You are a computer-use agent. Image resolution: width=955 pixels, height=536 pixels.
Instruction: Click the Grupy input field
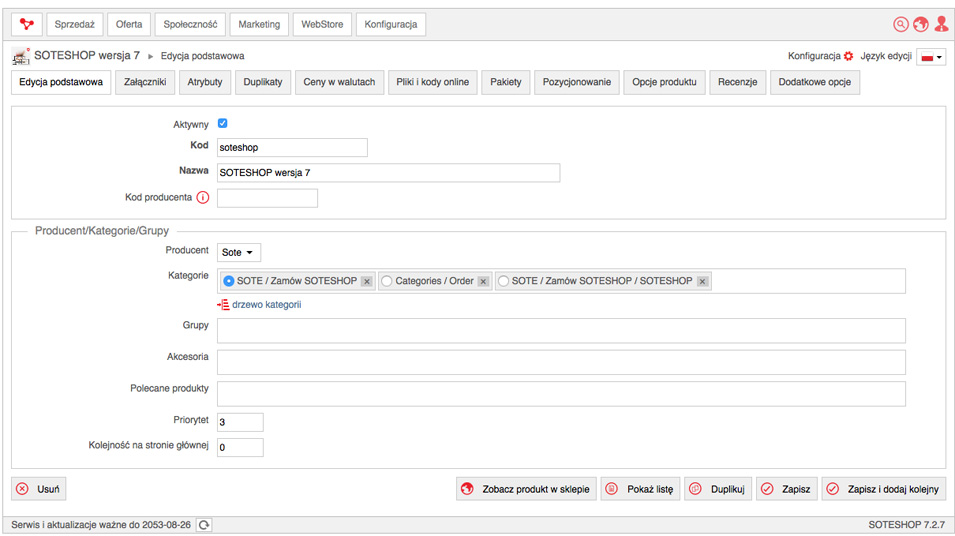point(561,331)
